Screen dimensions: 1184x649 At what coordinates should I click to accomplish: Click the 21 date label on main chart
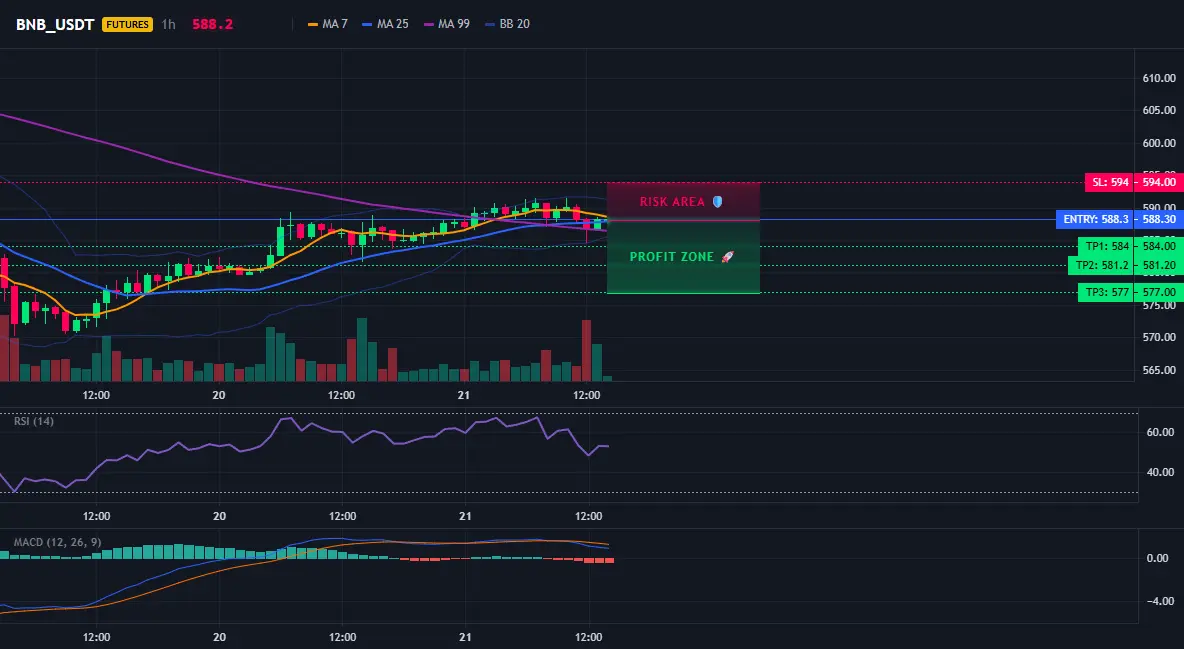[x=464, y=395]
